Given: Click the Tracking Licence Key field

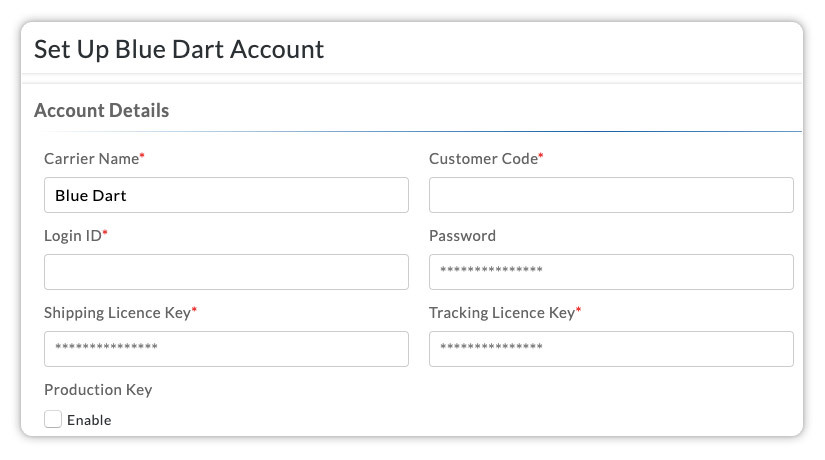Looking at the screenshot, I should point(611,349).
